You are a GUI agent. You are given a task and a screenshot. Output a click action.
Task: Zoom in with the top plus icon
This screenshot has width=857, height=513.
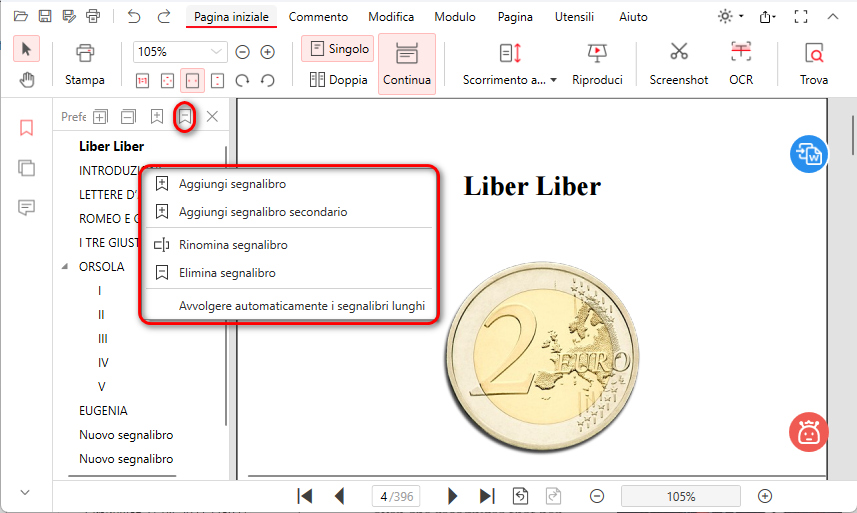click(x=267, y=52)
